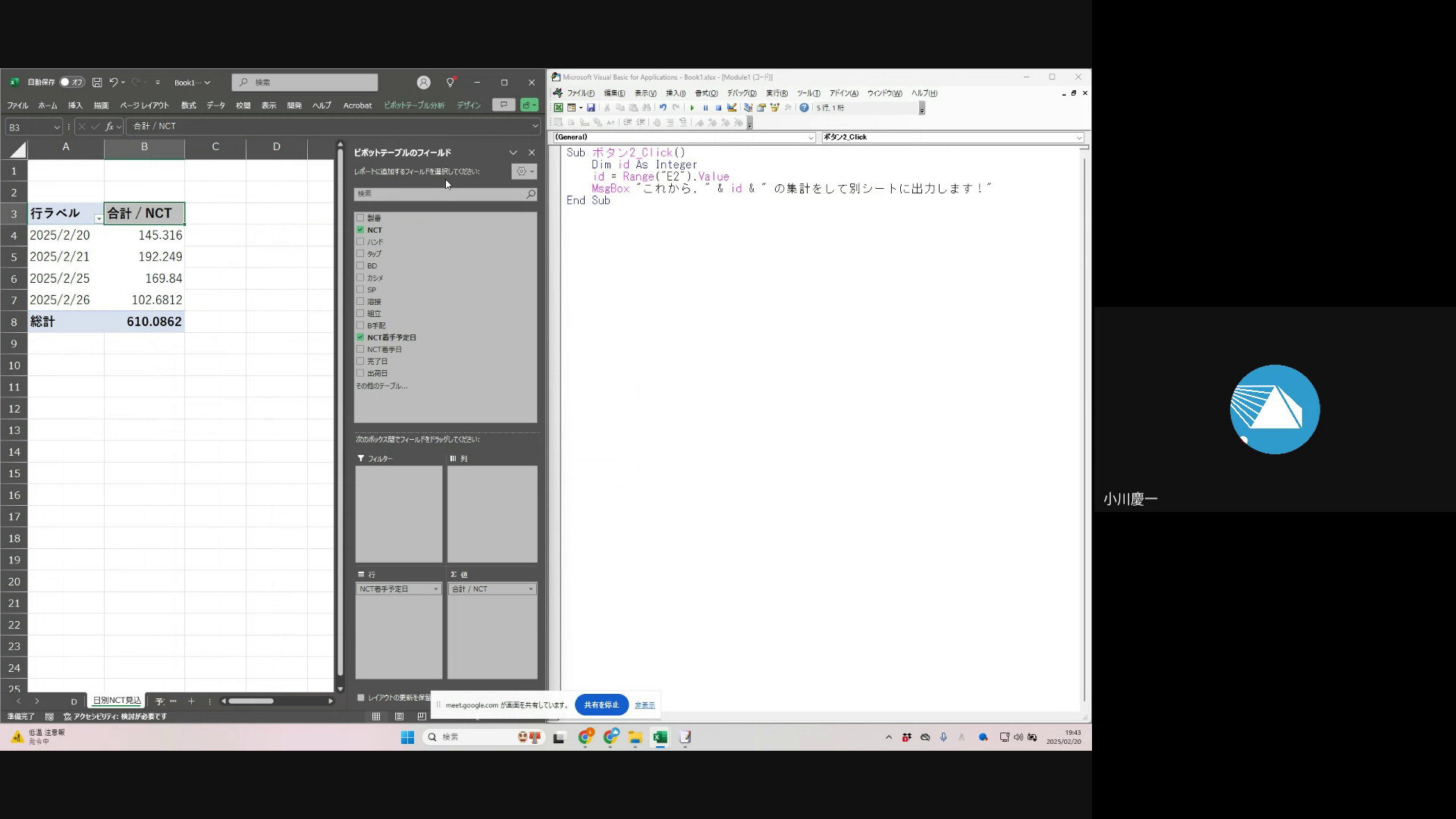
Task: Save the VBA project with floppy disk icon
Action: [591, 108]
